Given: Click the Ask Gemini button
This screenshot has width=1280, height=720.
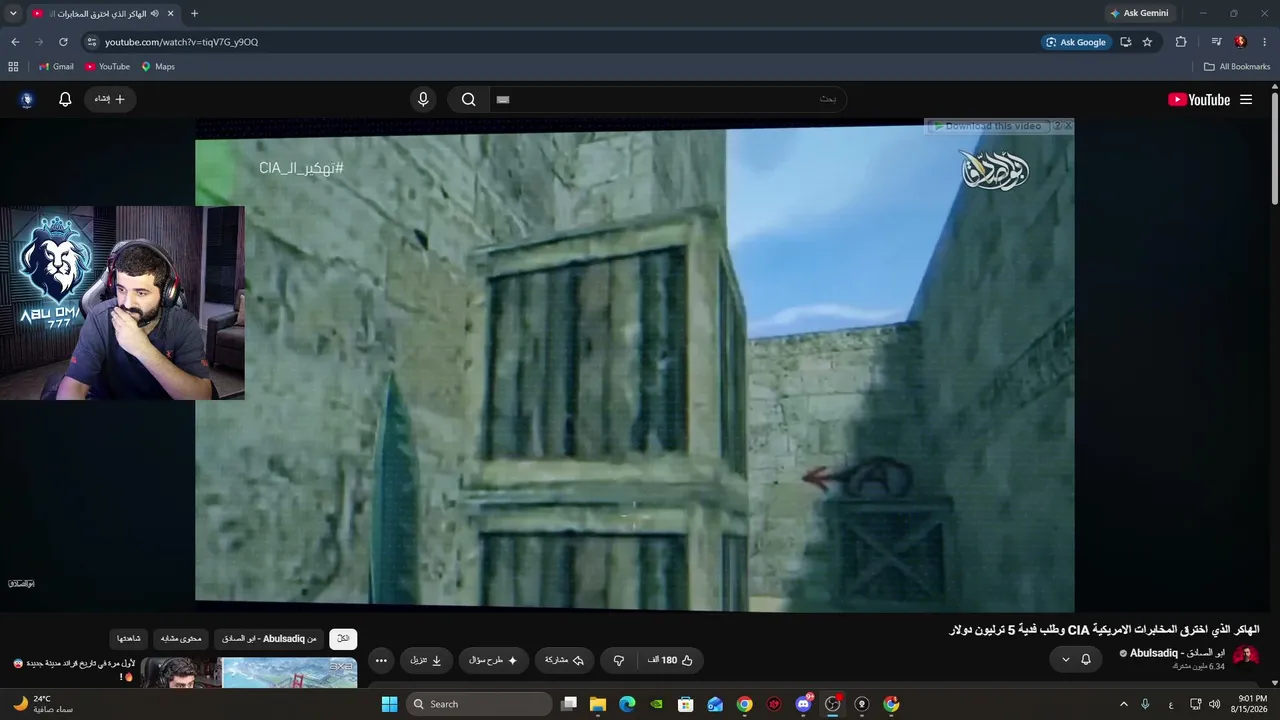Looking at the screenshot, I should pyautogui.click(x=1139, y=14).
